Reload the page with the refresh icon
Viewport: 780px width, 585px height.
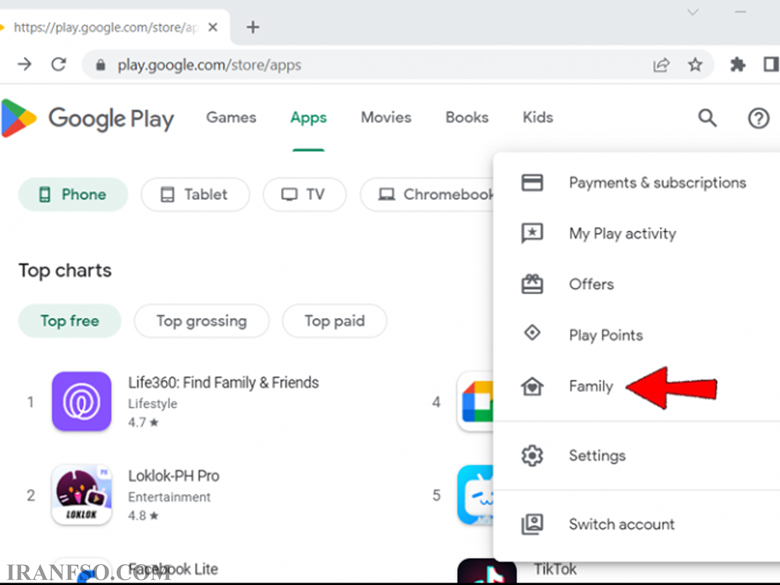click(x=59, y=64)
